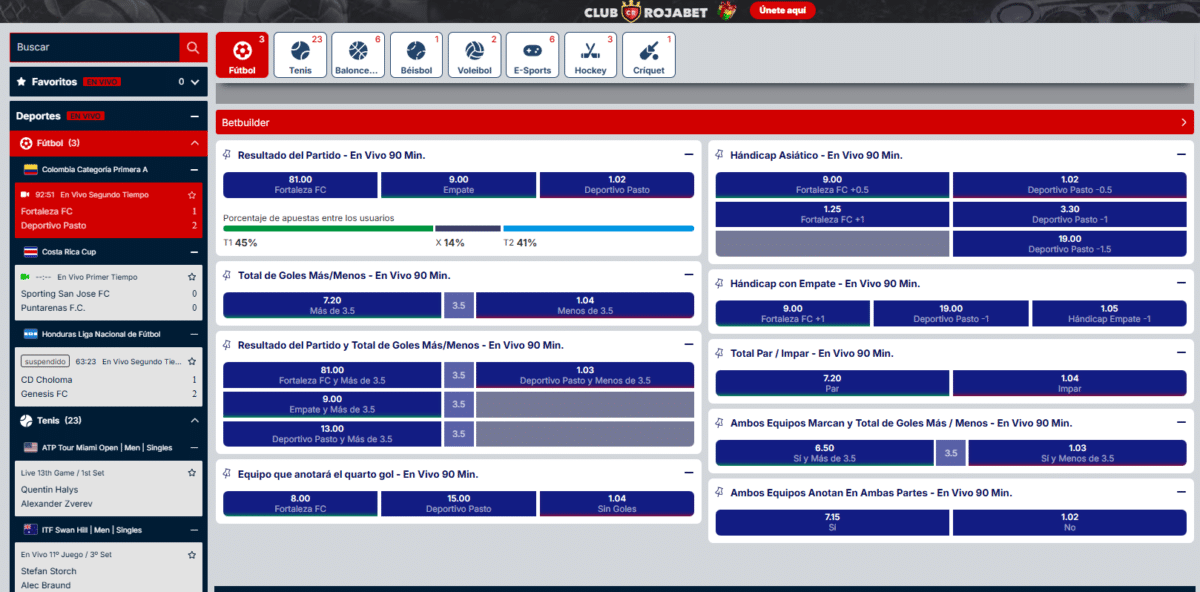1200x592 pixels.
Task: Collapse the Tenis (23) sidebar group
Action: pyautogui.click(x=194, y=421)
